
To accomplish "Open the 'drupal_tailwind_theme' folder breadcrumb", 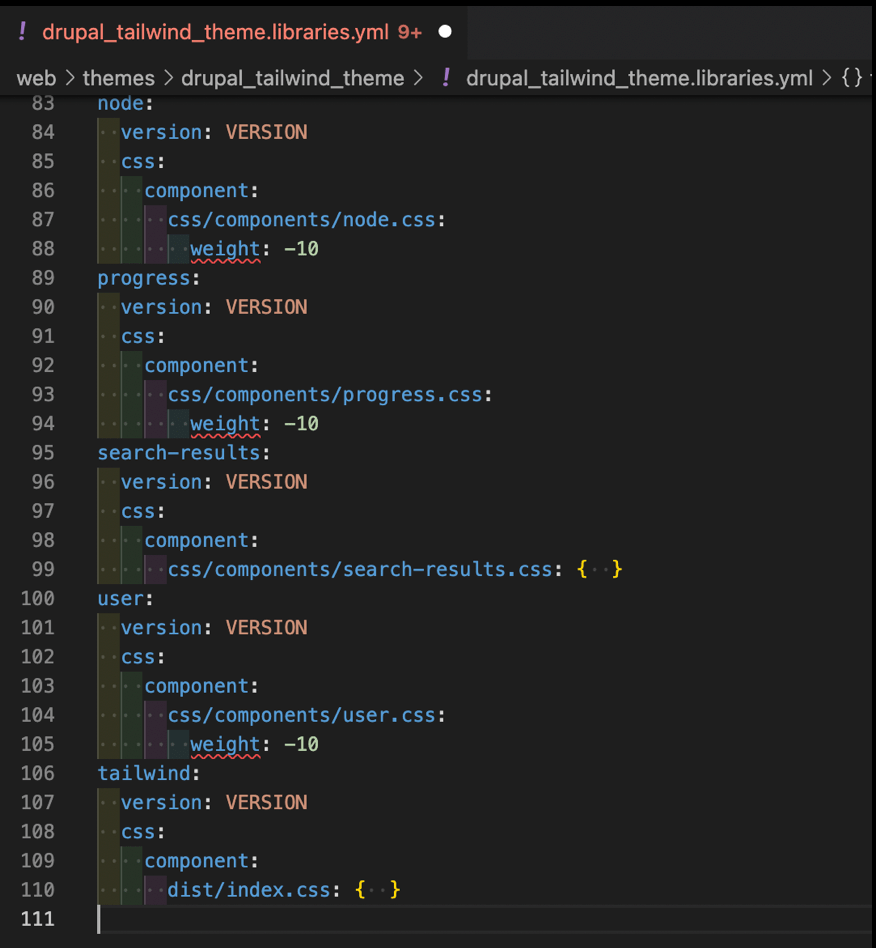I will coord(293,78).
